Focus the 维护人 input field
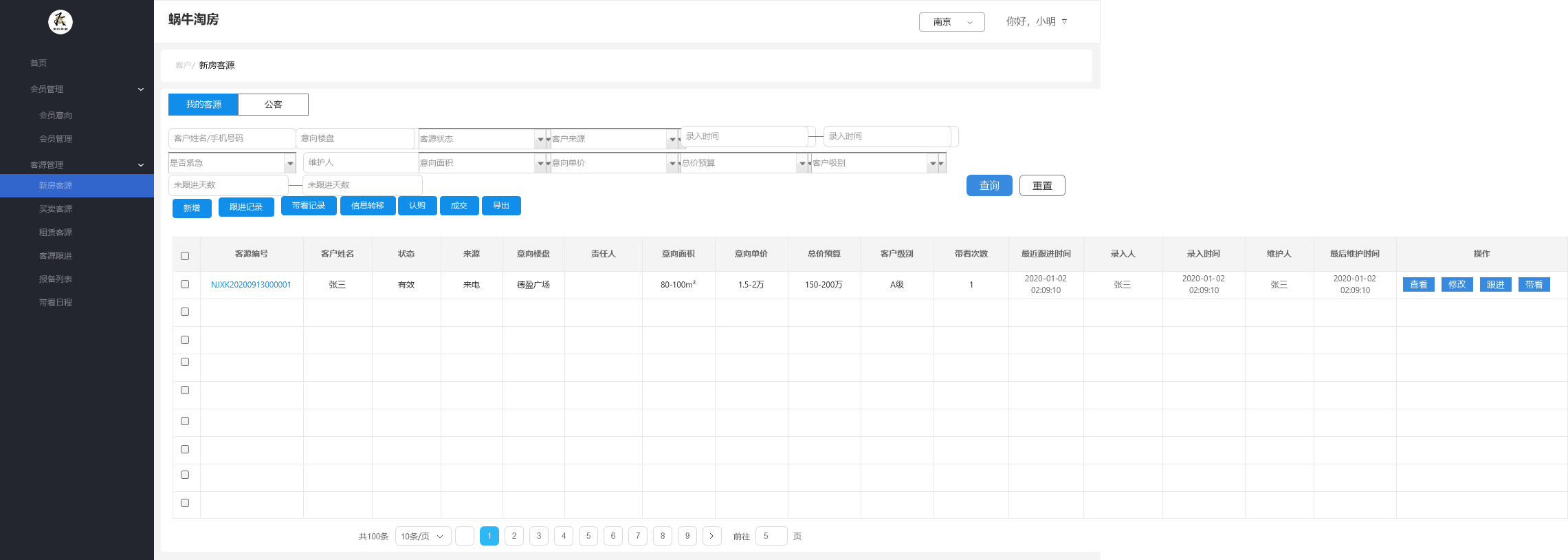The width and height of the screenshot is (1568, 560). coord(360,162)
